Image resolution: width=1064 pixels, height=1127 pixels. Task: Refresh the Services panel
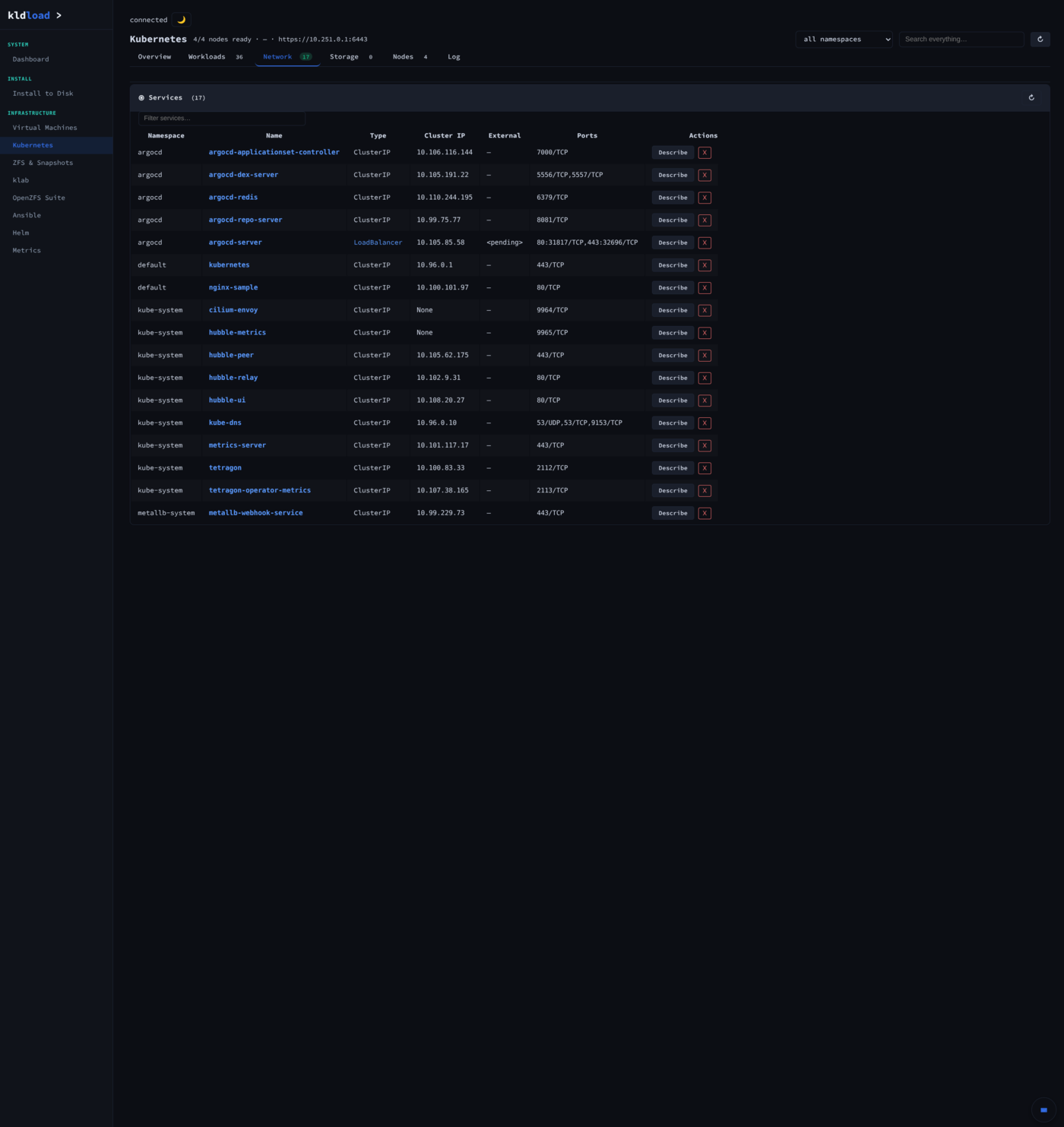point(1031,97)
